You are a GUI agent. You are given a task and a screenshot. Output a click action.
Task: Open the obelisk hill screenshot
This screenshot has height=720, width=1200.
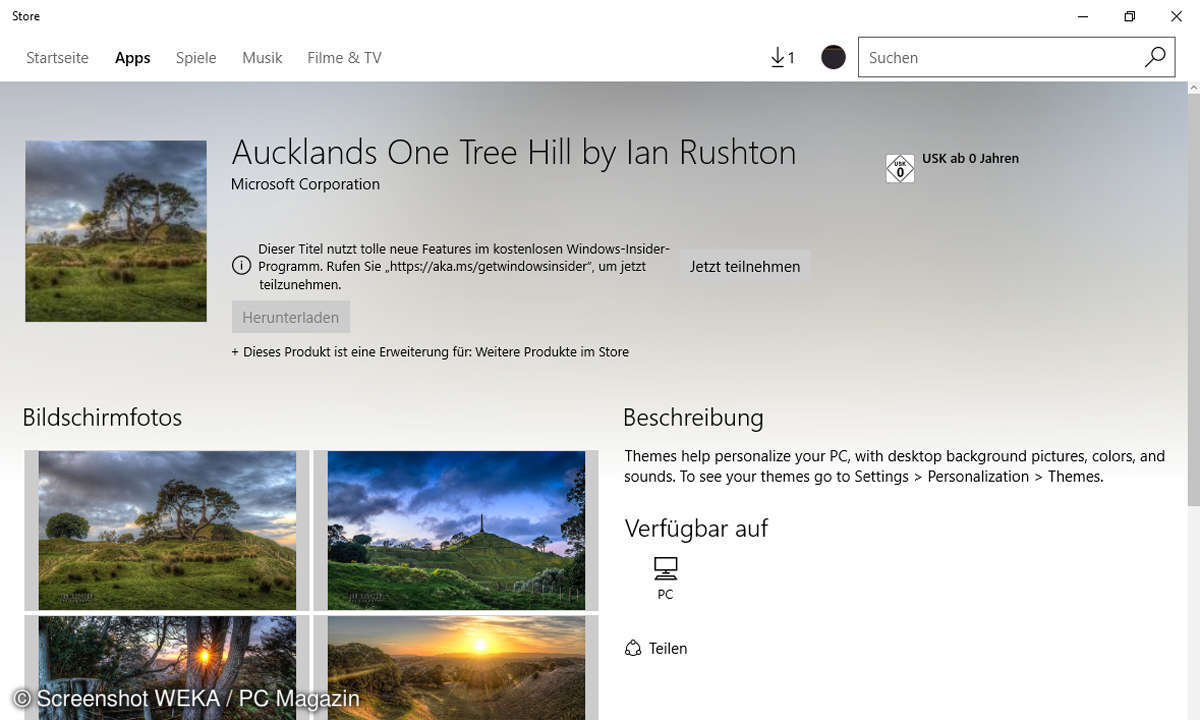click(456, 530)
